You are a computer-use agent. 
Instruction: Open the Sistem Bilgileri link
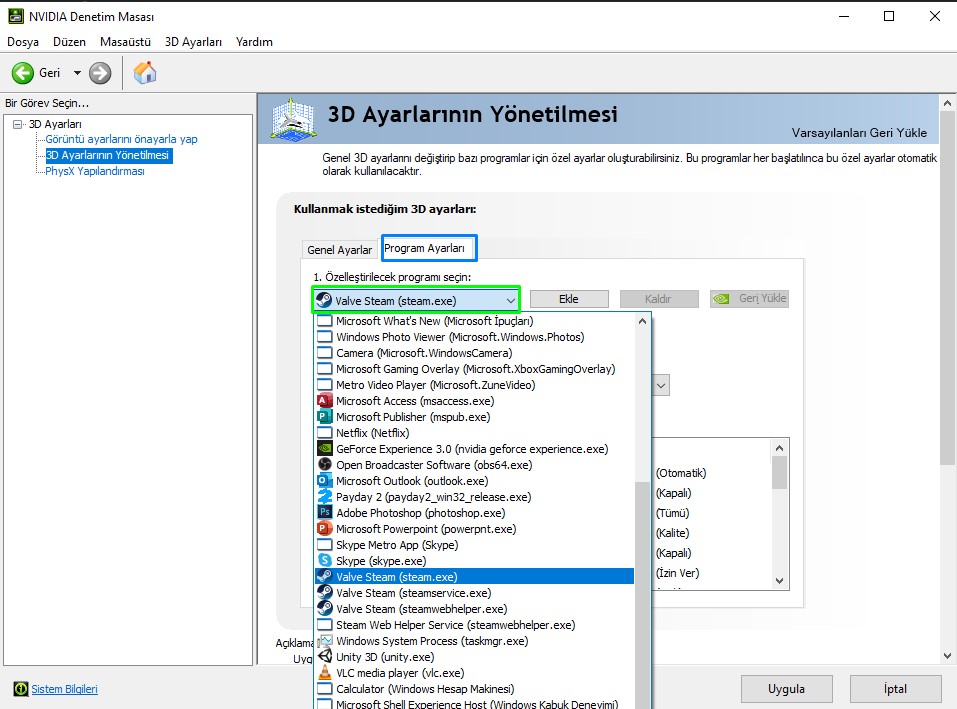point(64,689)
